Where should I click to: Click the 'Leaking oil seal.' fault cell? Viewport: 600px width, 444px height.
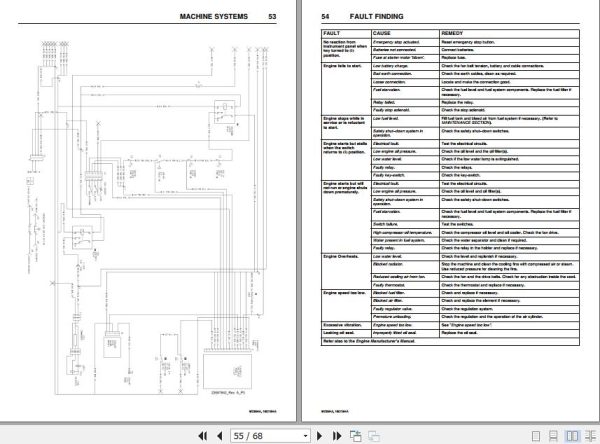tap(346, 333)
